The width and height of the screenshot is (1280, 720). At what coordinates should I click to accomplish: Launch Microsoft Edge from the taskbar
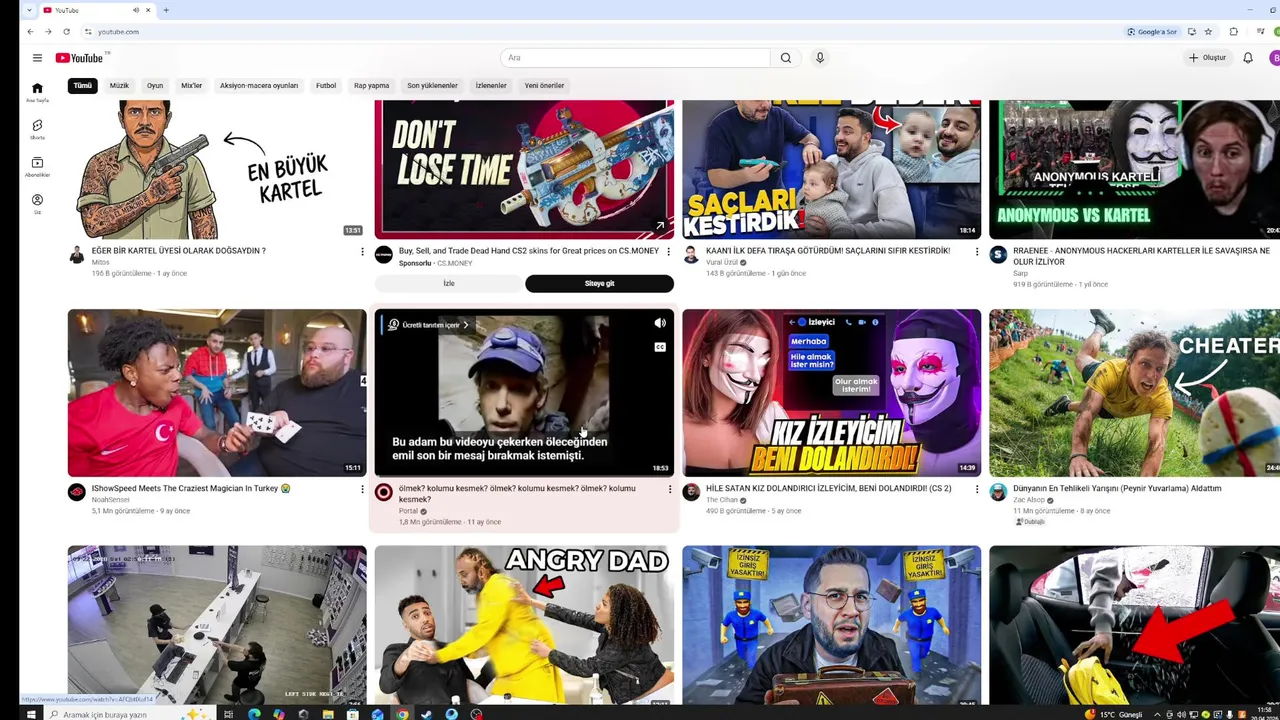(254, 714)
